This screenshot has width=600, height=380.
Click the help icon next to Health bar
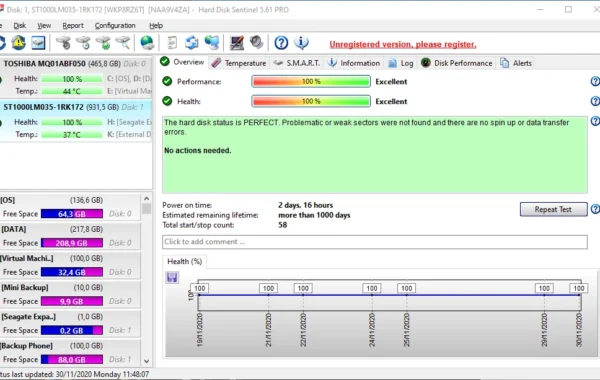(x=595, y=101)
